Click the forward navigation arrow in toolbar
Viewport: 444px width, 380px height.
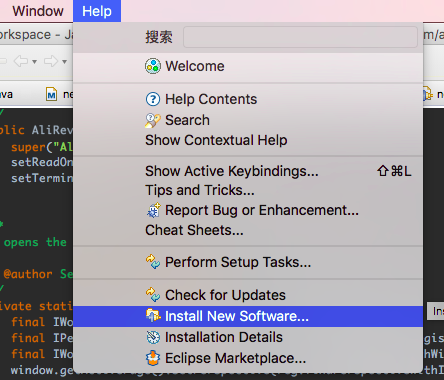coord(51,61)
